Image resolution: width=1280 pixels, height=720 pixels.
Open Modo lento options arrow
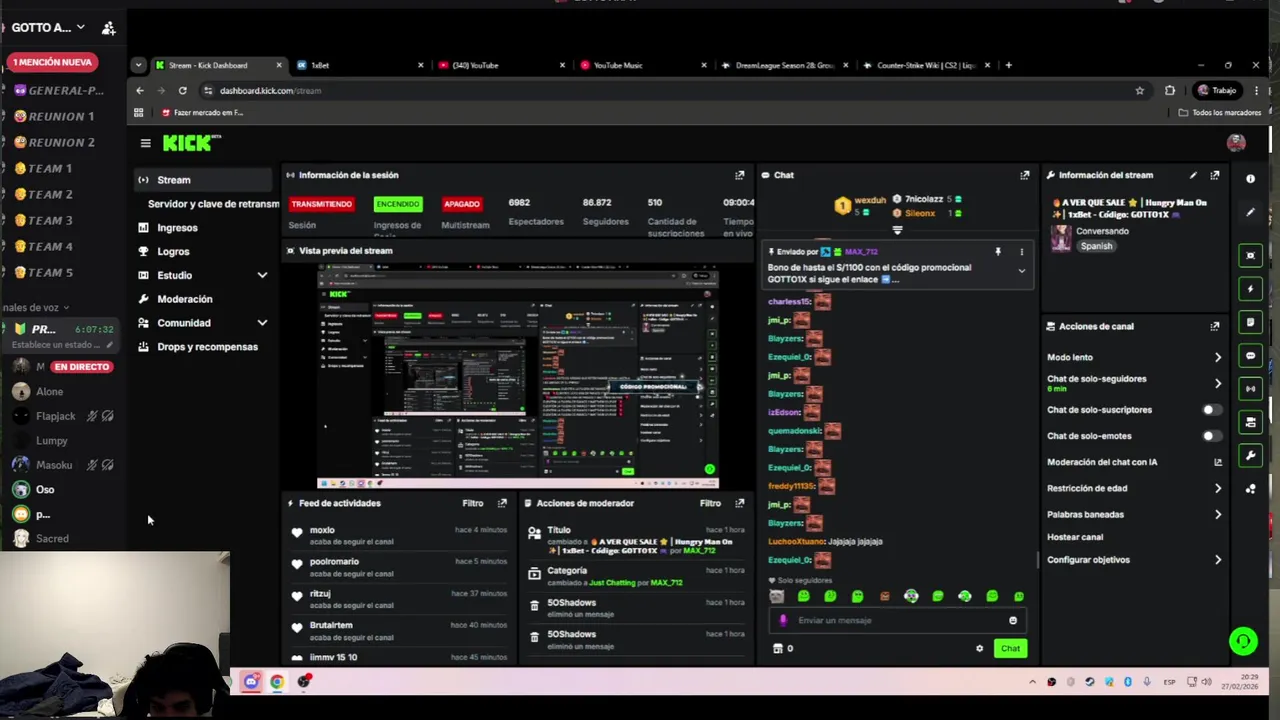(x=1217, y=357)
